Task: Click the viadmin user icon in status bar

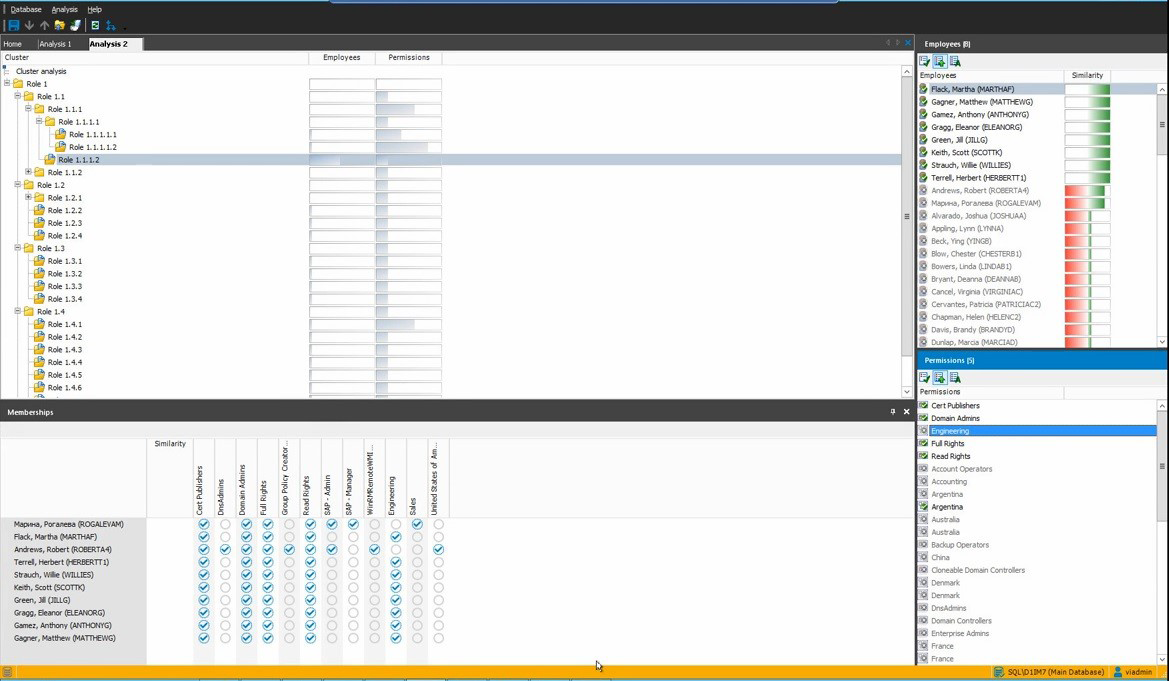Action: click(x=1118, y=672)
